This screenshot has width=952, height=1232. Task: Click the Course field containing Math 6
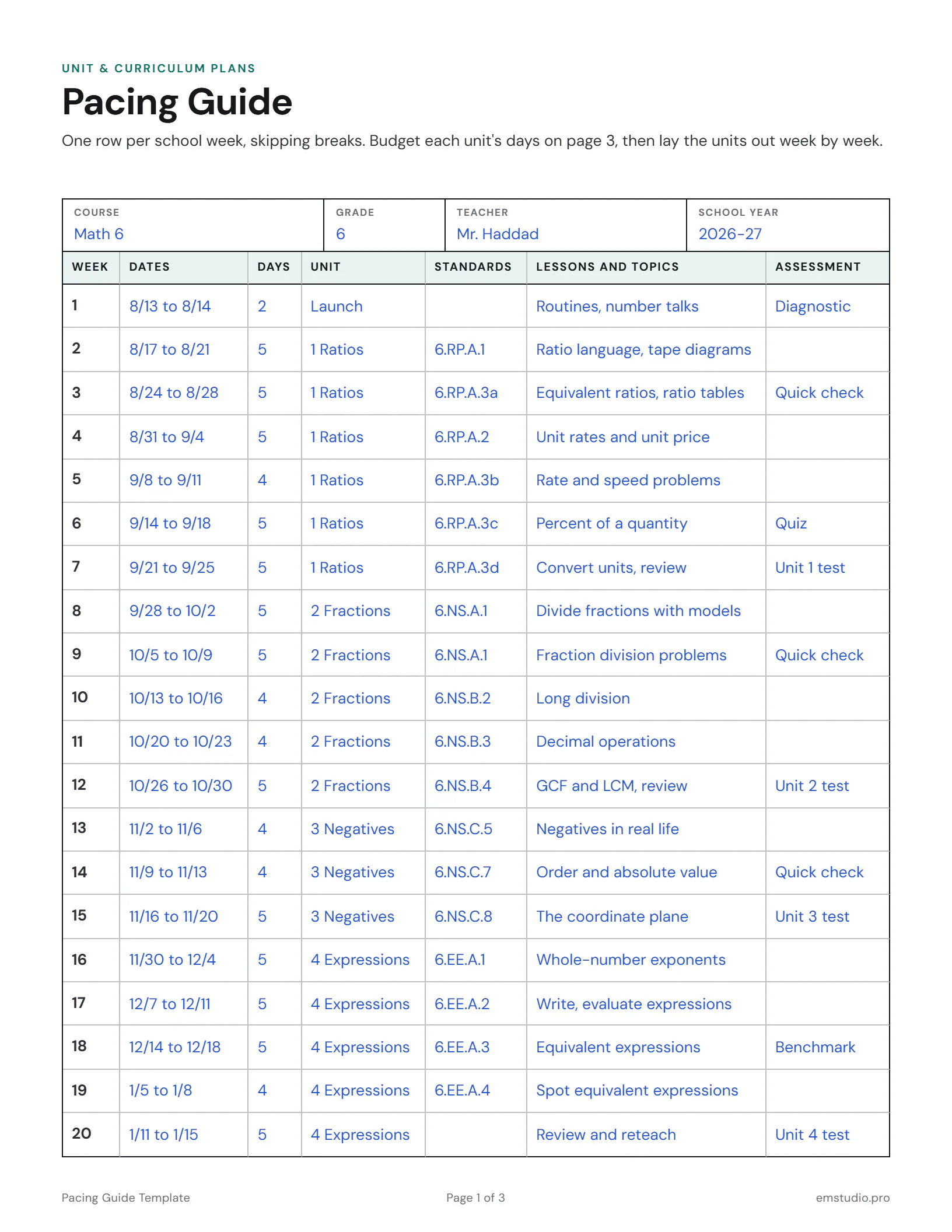193,226
